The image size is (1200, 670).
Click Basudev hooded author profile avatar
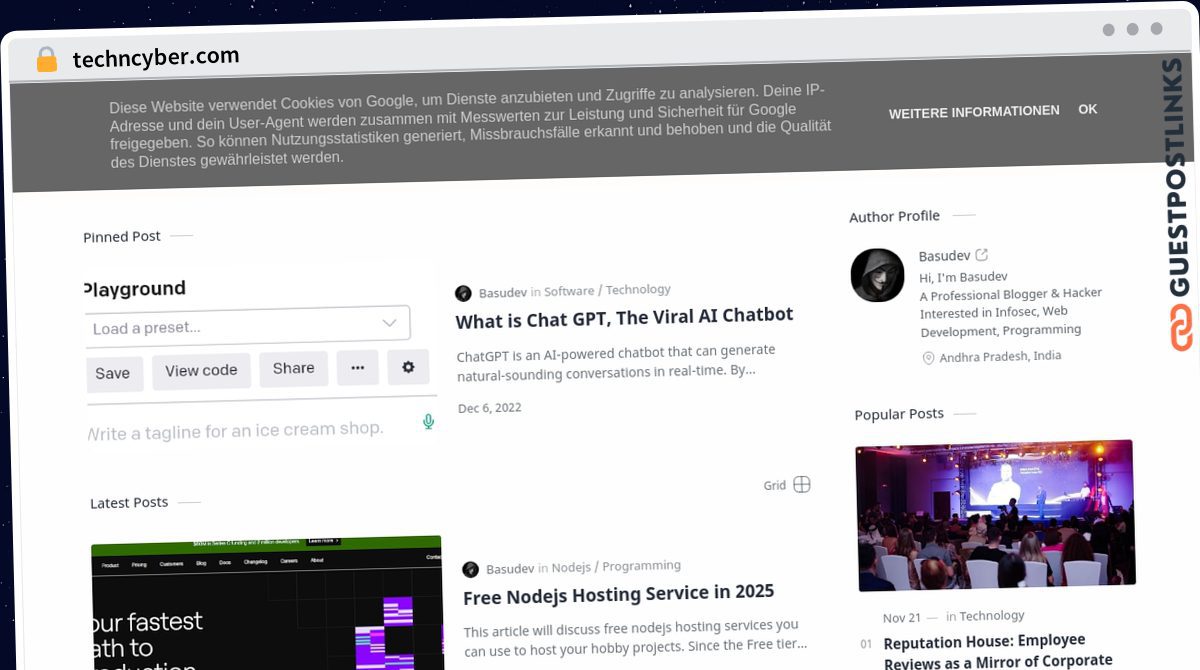877,275
